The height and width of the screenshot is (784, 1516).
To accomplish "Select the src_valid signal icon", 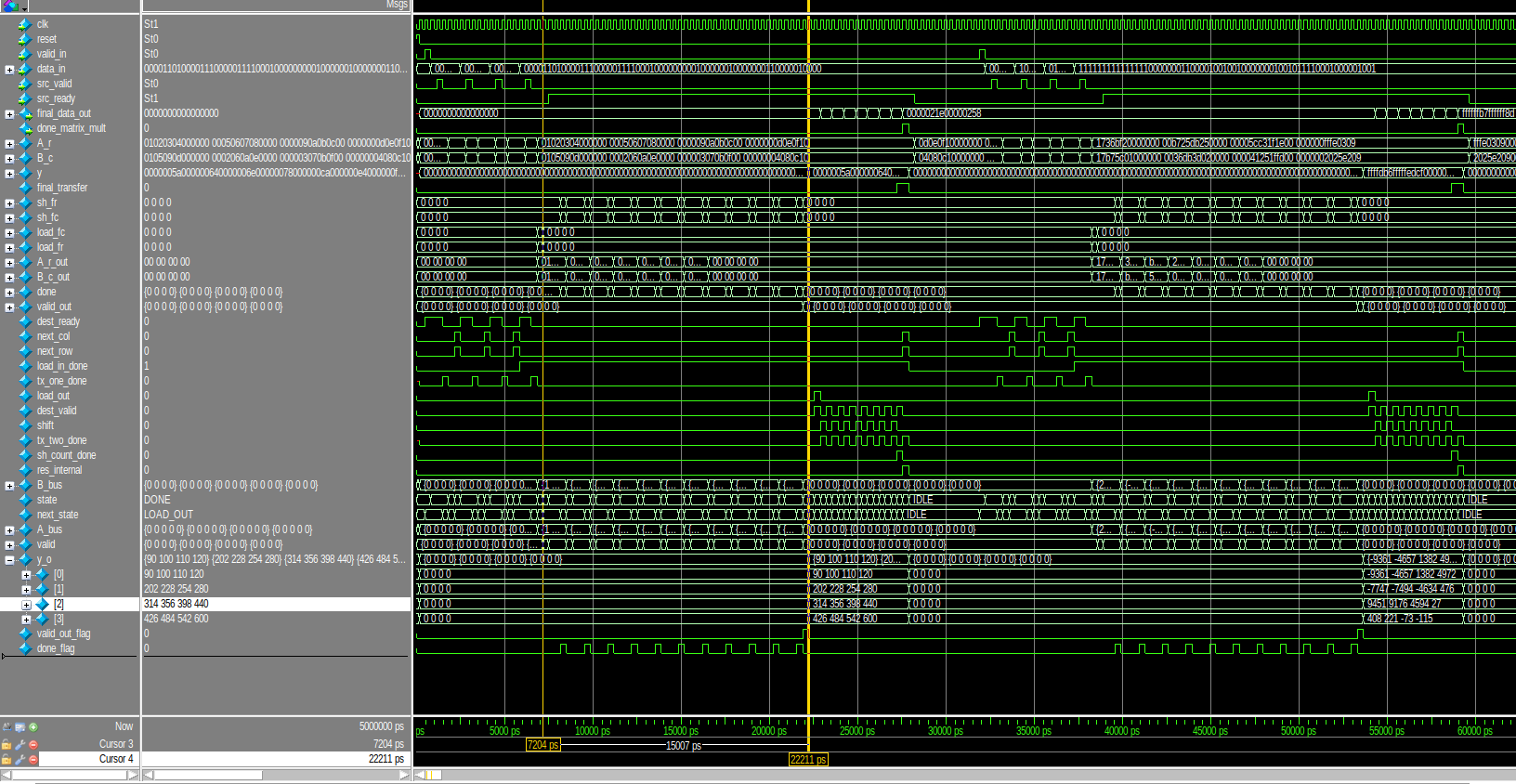I will click(25, 84).
